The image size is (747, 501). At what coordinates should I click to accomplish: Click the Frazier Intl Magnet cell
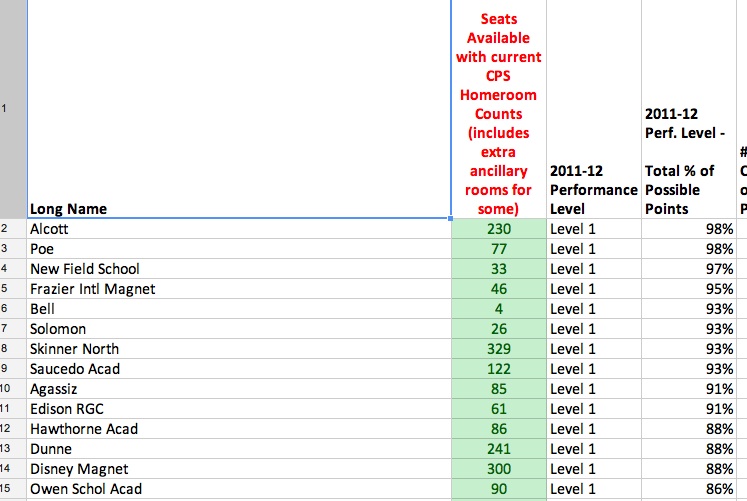[x=238, y=289]
